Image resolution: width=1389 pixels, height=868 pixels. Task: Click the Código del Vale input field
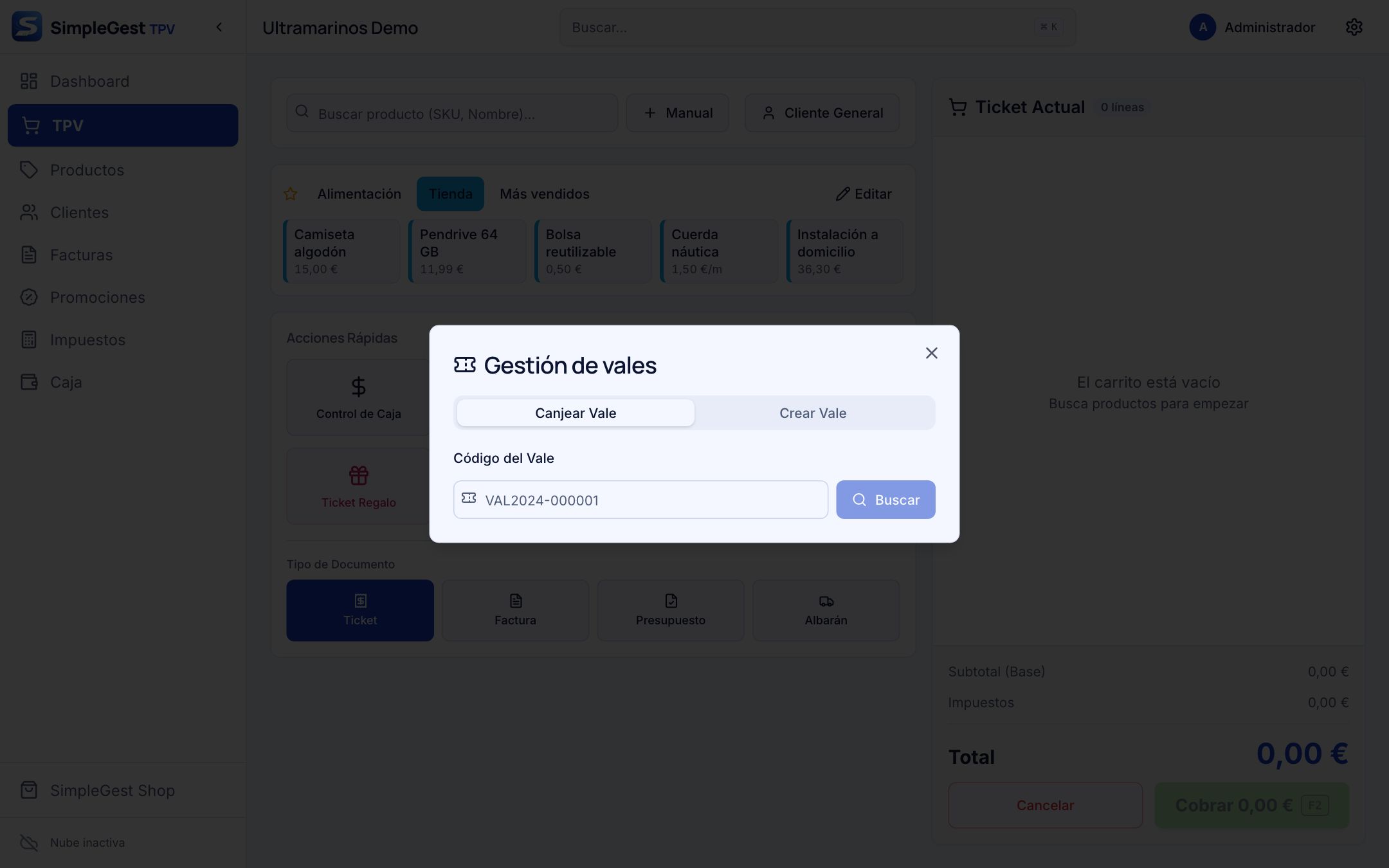tap(640, 500)
